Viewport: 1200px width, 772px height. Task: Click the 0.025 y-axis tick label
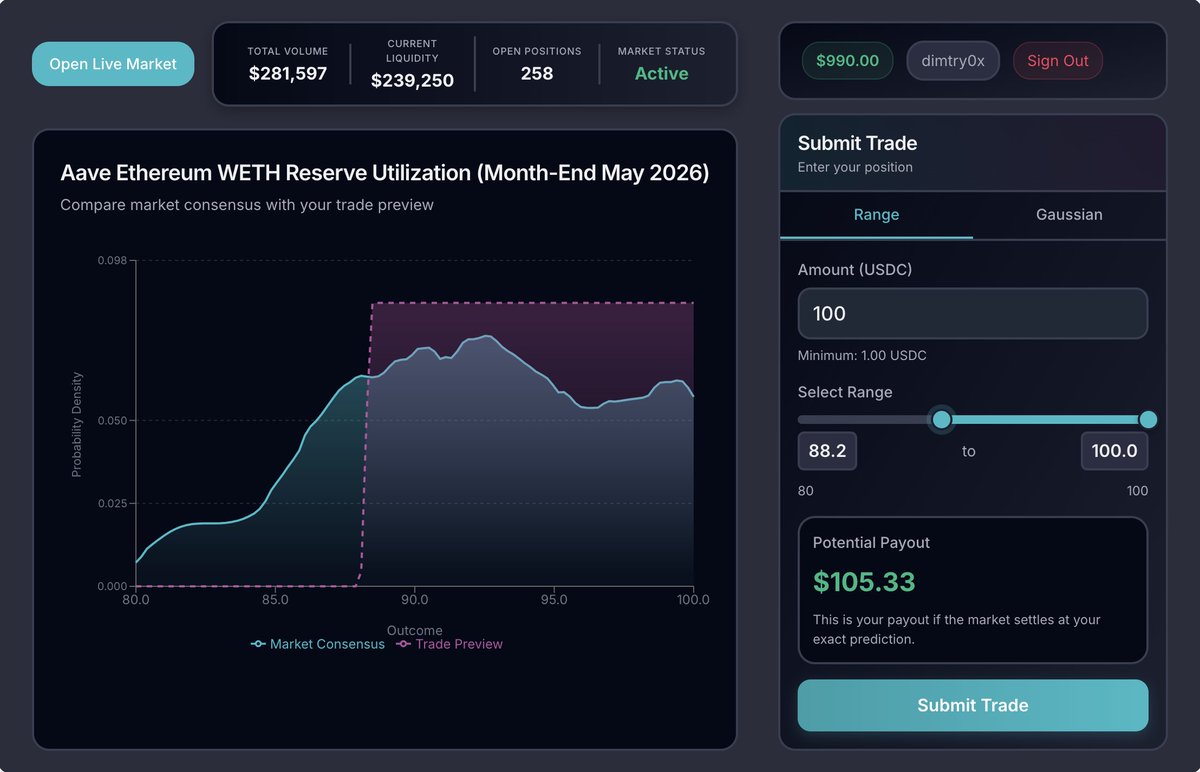111,503
